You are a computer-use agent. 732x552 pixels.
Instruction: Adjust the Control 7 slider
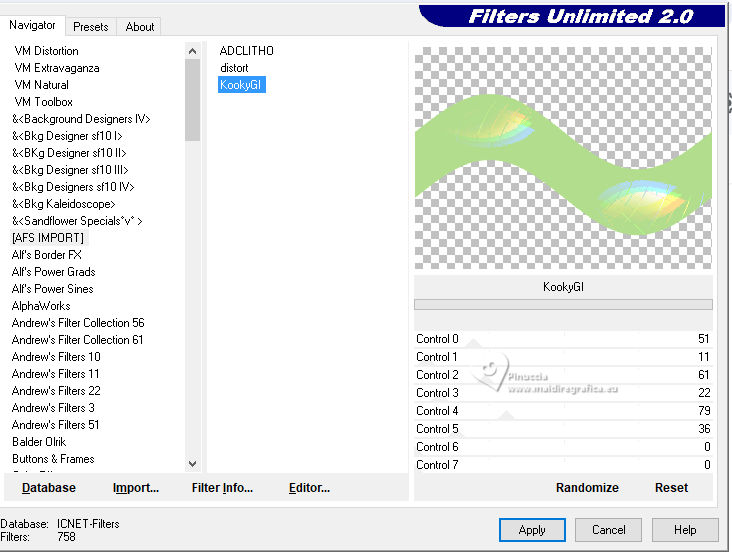pyautogui.click(x=563, y=465)
